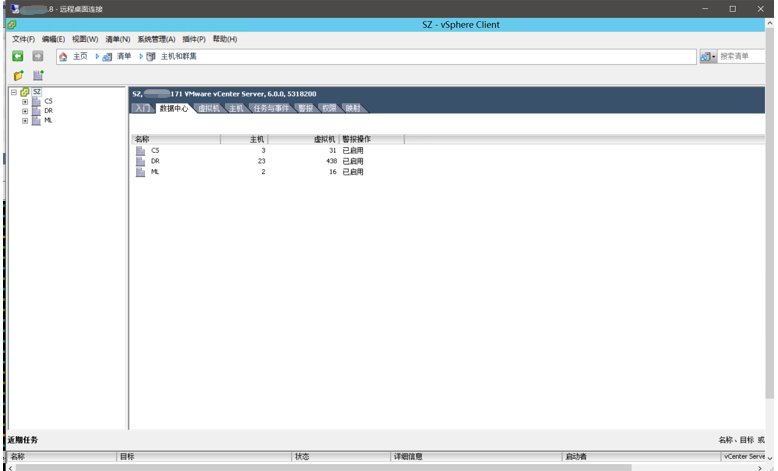Switch to the 任务与事件 tab
Image resolution: width=778 pixels, height=471 pixels.
(270, 108)
